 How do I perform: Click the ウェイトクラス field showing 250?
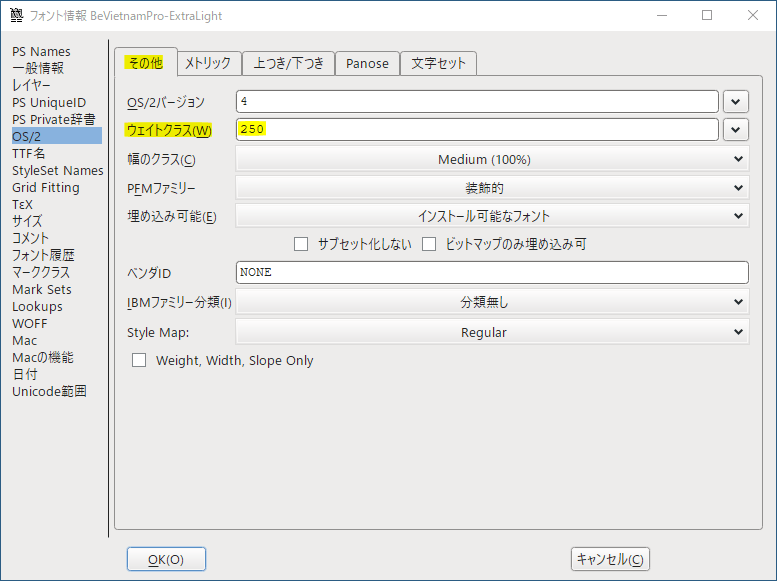click(x=477, y=129)
